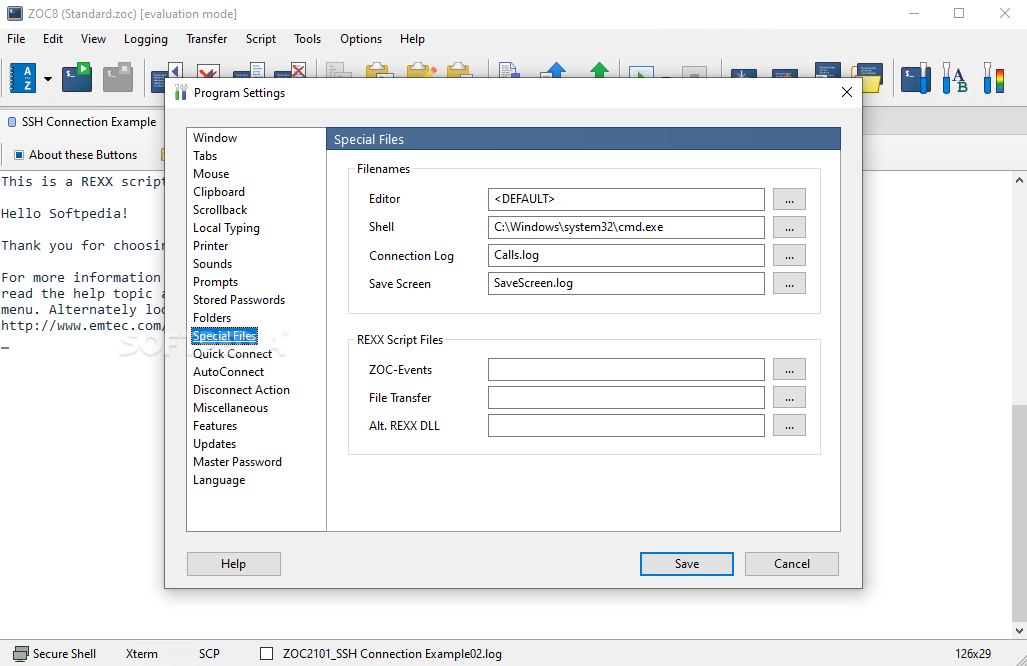Click the About these Buttons user button
The image size is (1027, 666).
click(76, 155)
